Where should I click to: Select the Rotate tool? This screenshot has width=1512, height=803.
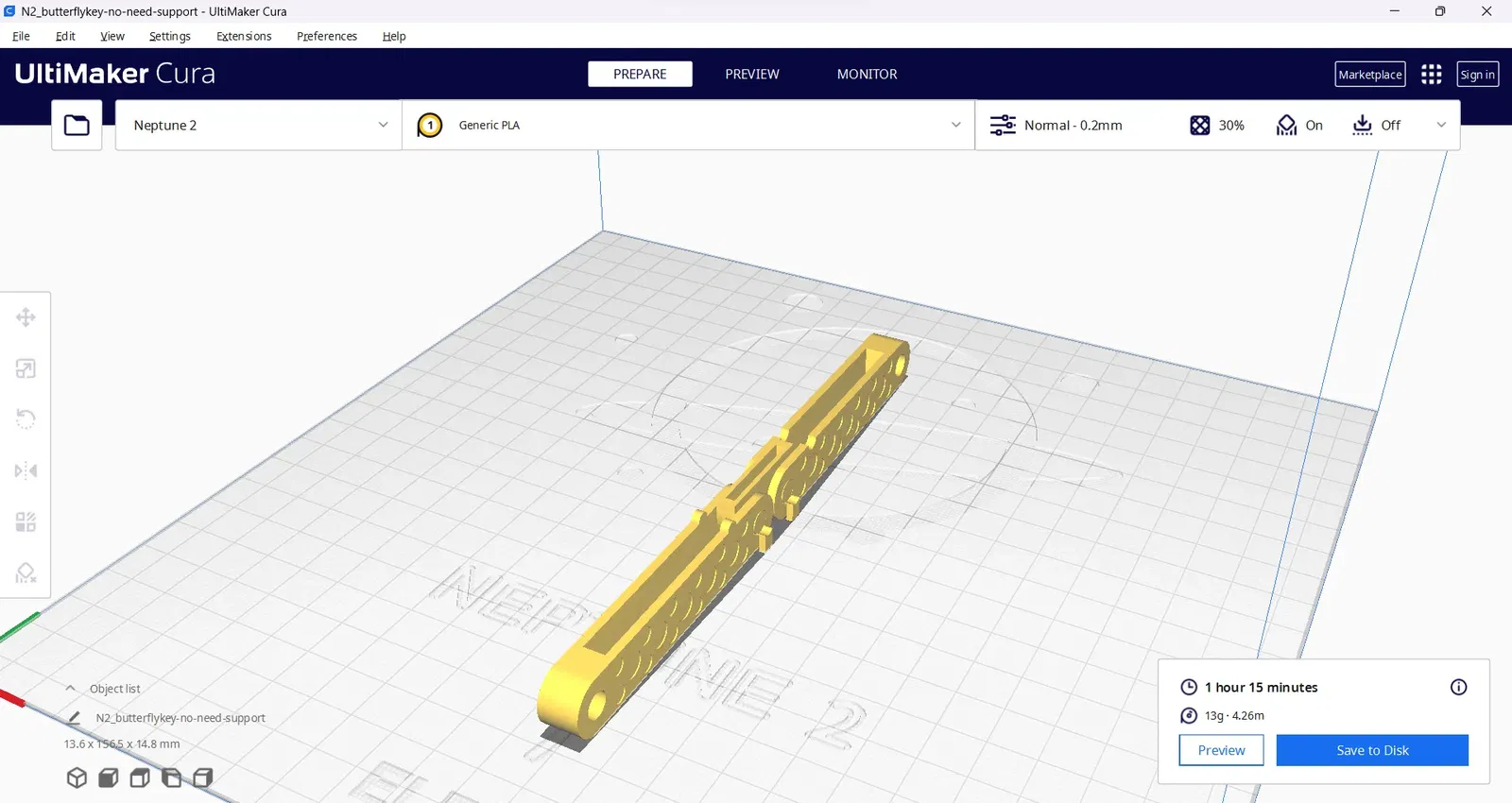(26, 419)
